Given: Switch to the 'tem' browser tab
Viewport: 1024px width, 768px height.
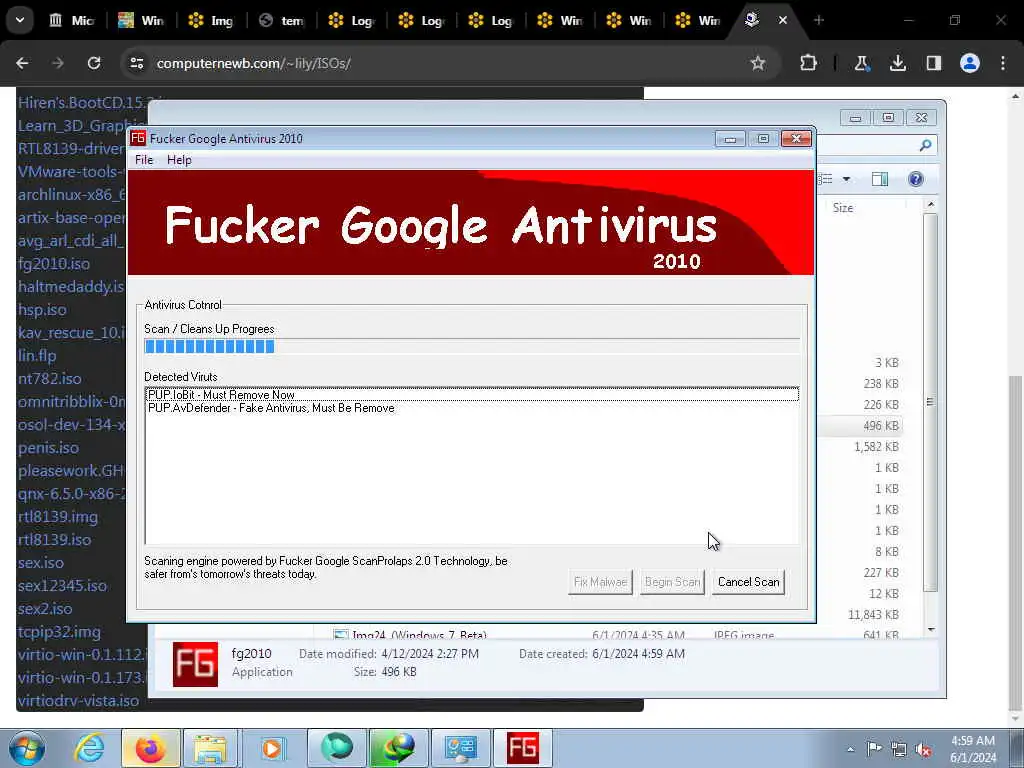Looking at the screenshot, I should click(x=281, y=20).
